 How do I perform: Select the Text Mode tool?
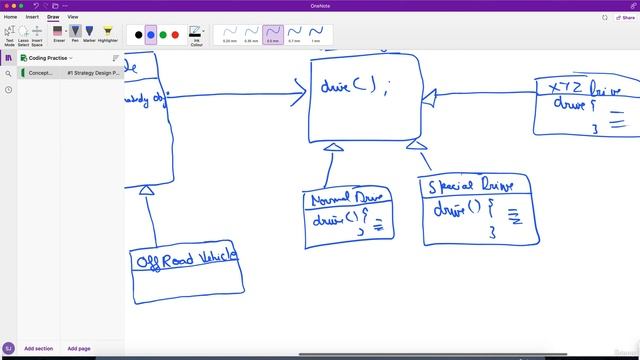point(9,35)
